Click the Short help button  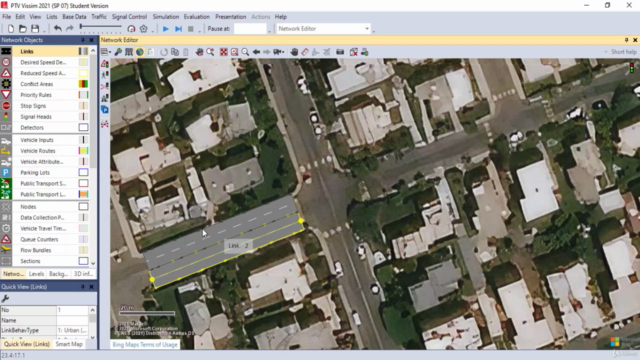(624, 52)
